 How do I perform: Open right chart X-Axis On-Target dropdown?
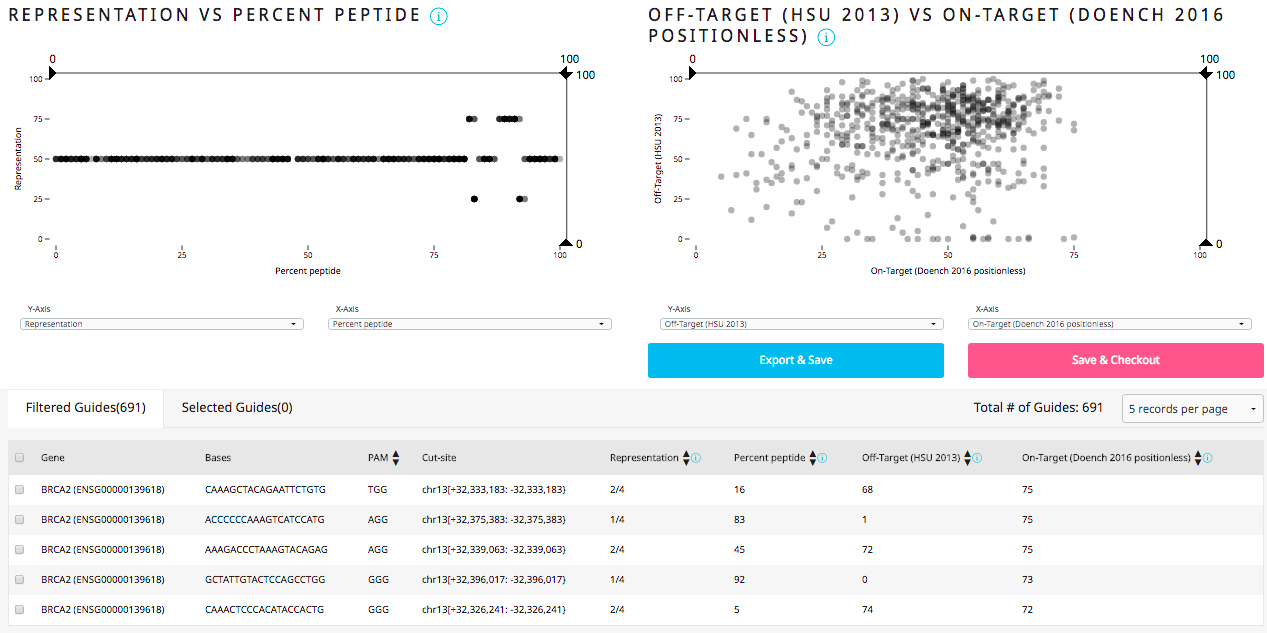(1110, 324)
